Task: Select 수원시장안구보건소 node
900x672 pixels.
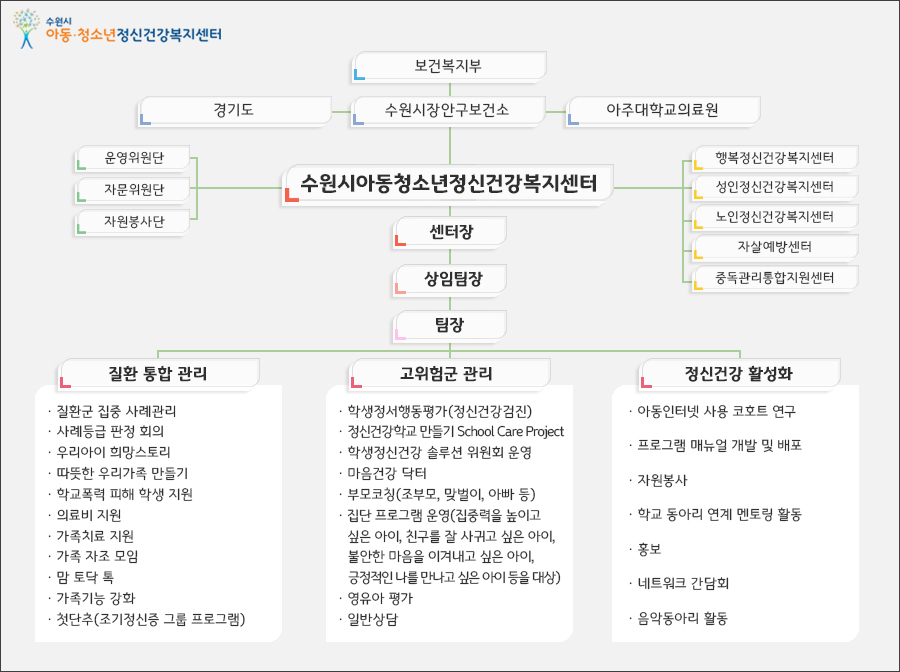Action: [448, 110]
